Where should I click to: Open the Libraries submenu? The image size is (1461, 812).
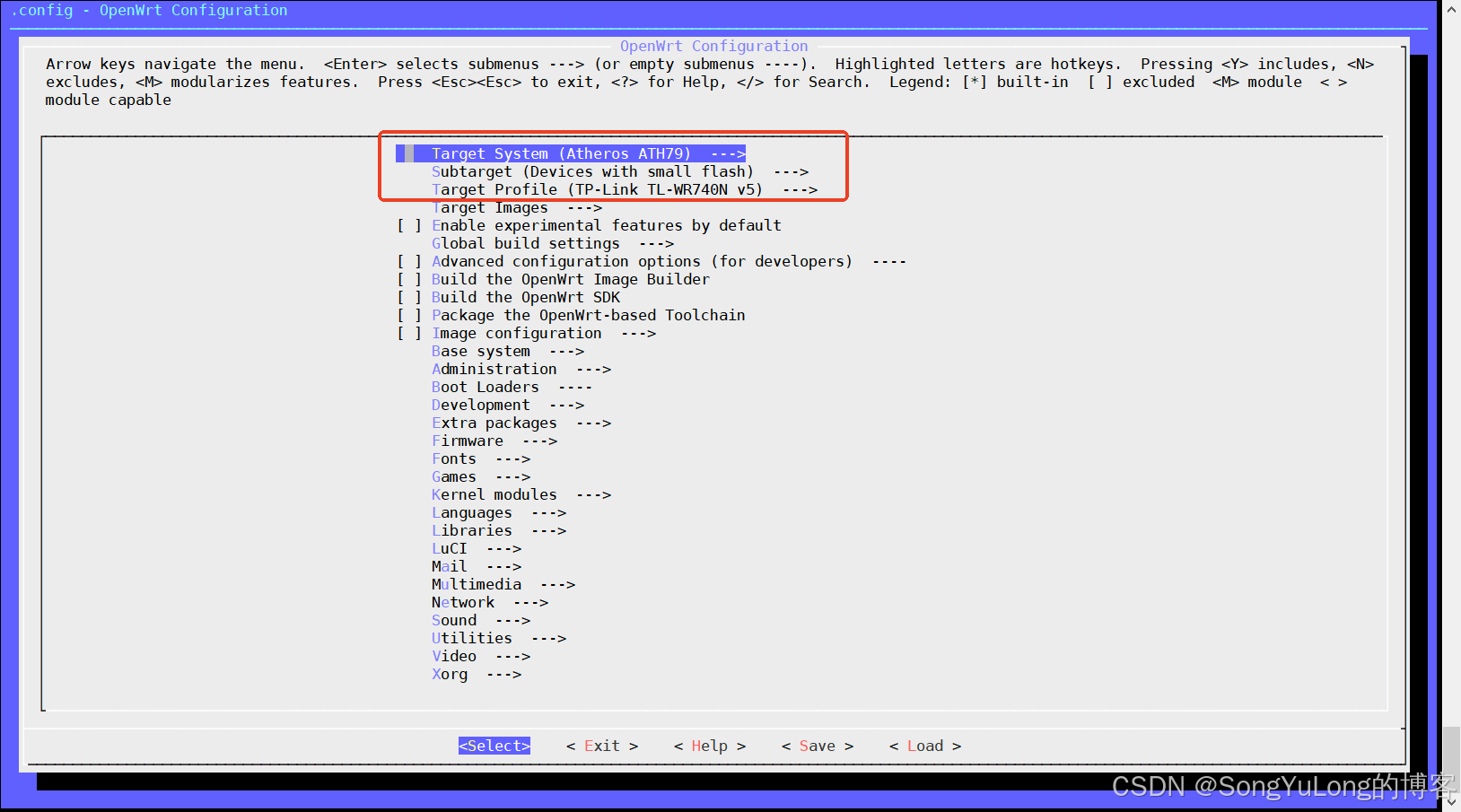pos(499,530)
